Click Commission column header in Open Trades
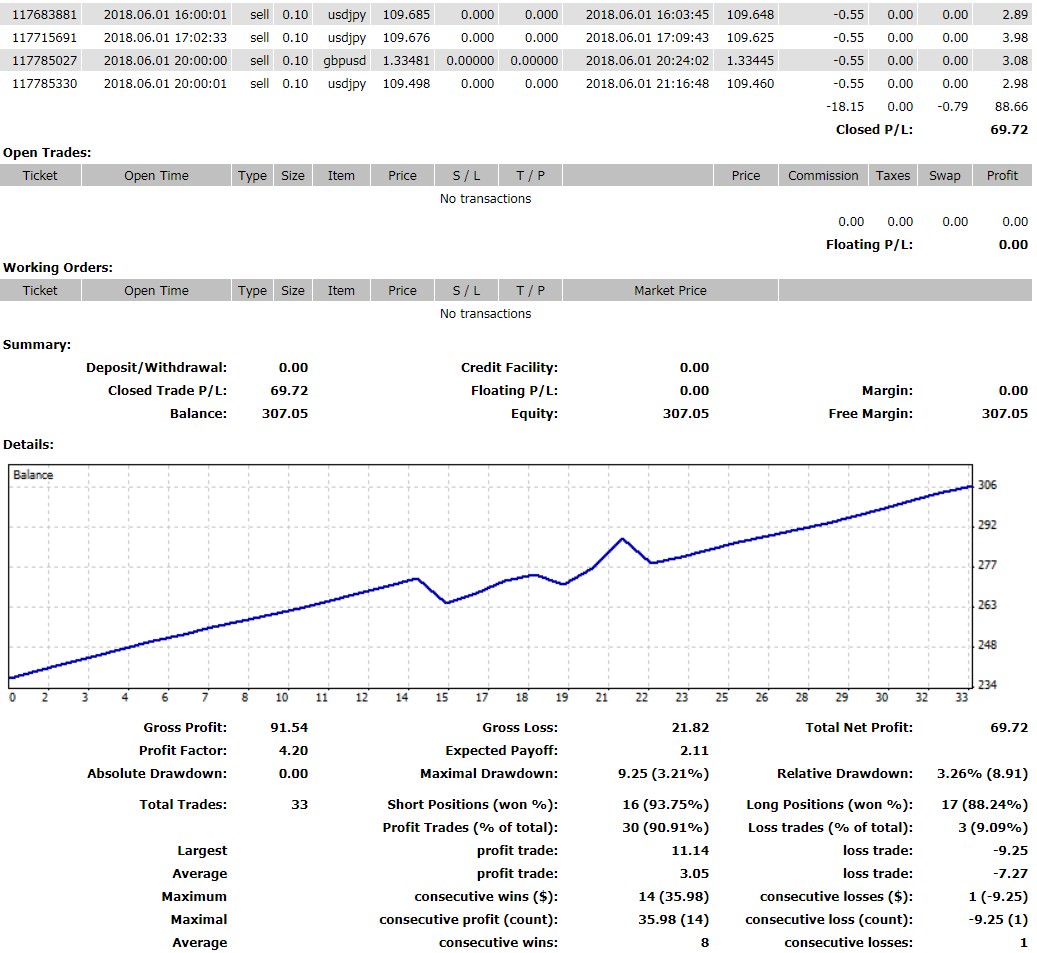This screenshot has width=1037, height=953. tap(823, 176)
